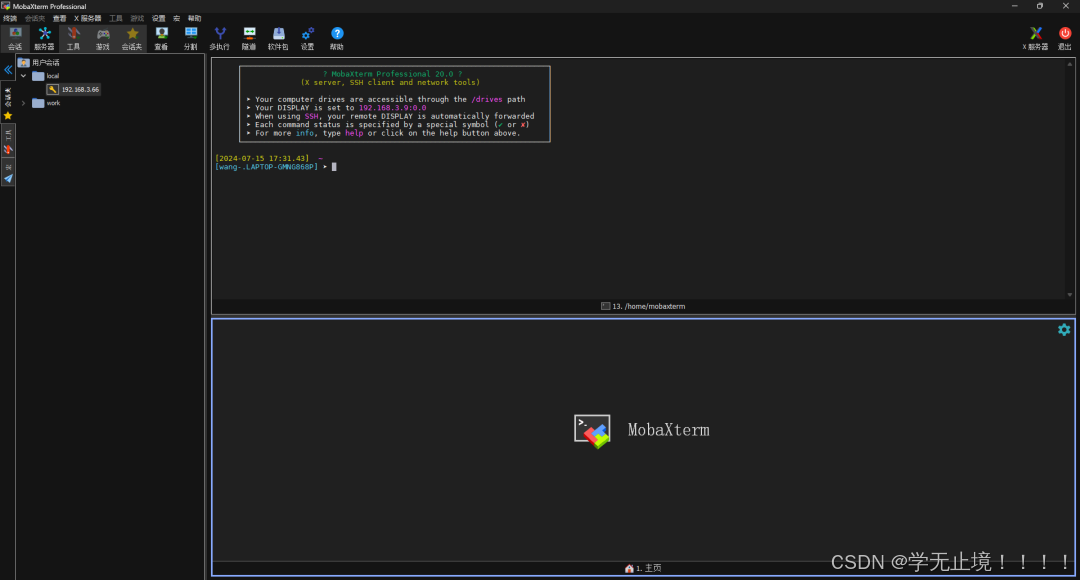Click the MobaXterm app icon in title bar

tap(6, 6)
